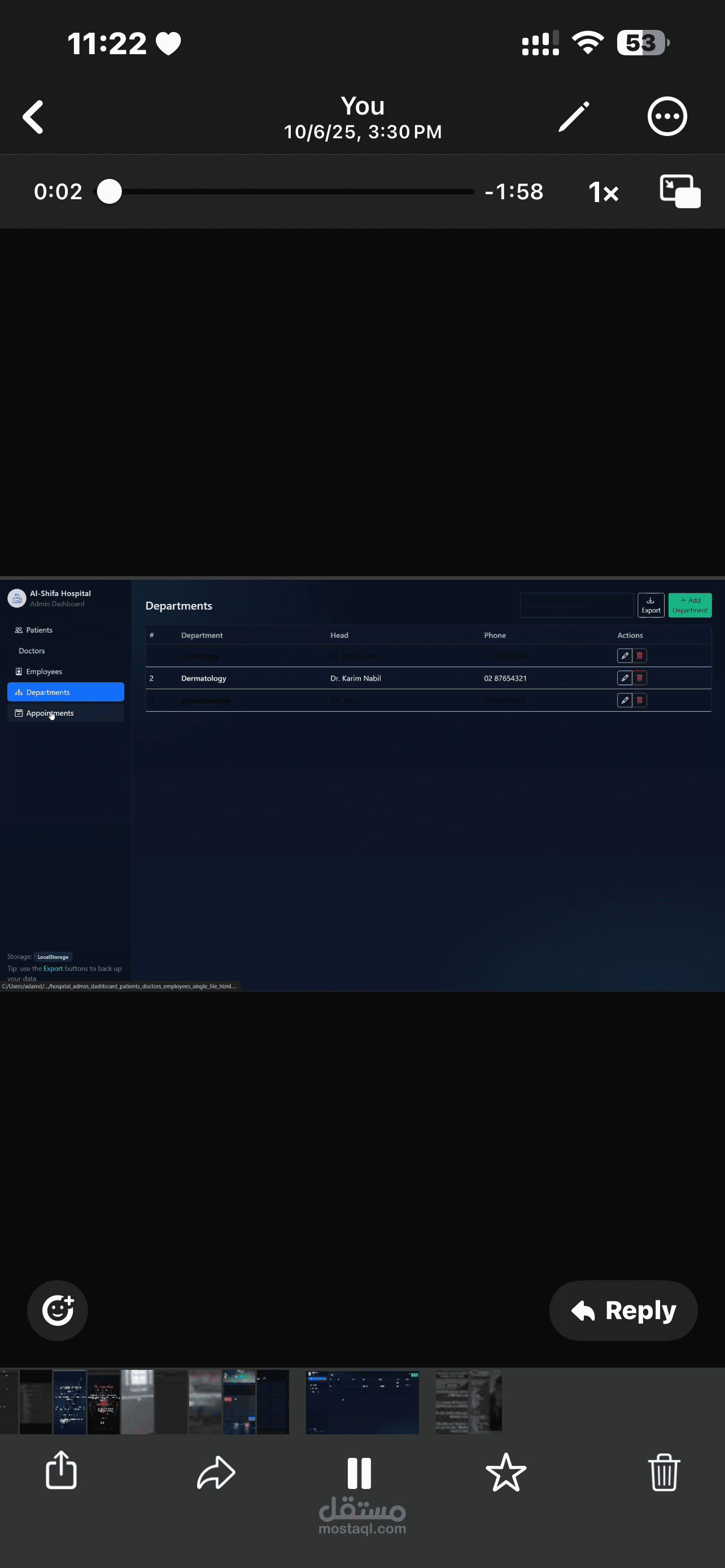
Task: Select the Departments sidebar item
Action: tap(65, 692)
